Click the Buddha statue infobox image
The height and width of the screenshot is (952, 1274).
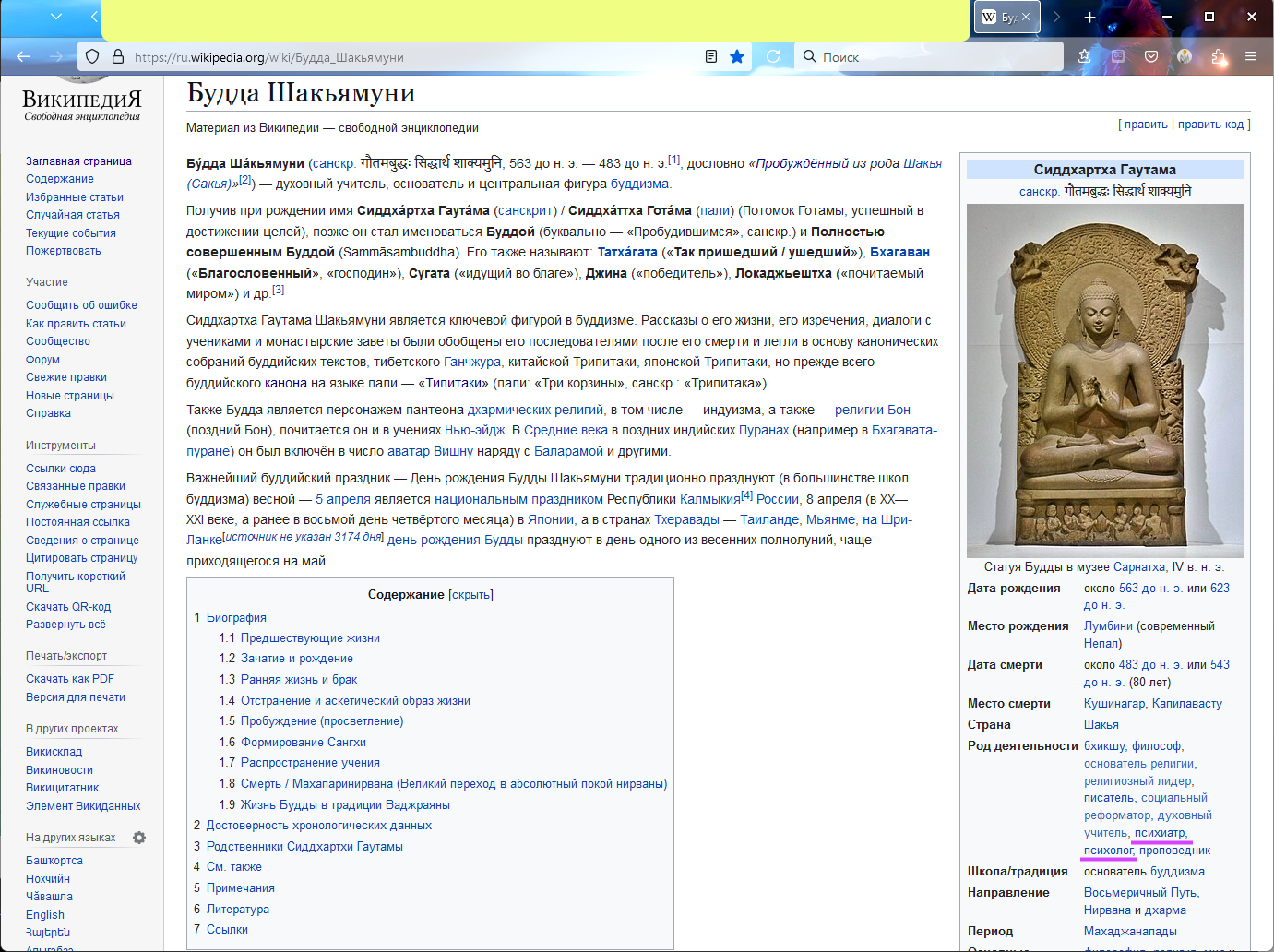pyautogui.click(x=1104, y=380)
